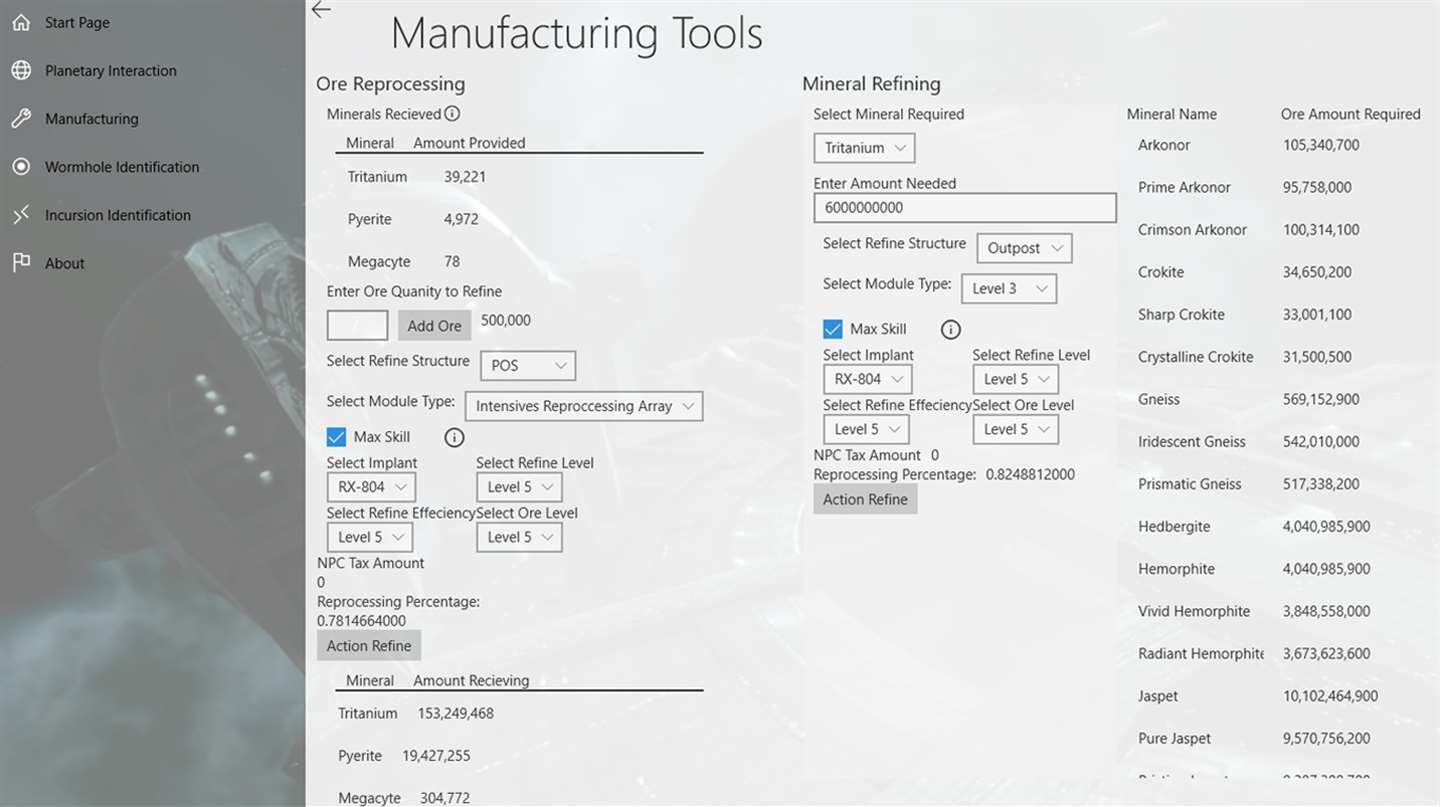Screen dimensions: 1440x807
Task: Uncheck Max Skill in Ore Reprocessing
Action: tap(336, 437)
